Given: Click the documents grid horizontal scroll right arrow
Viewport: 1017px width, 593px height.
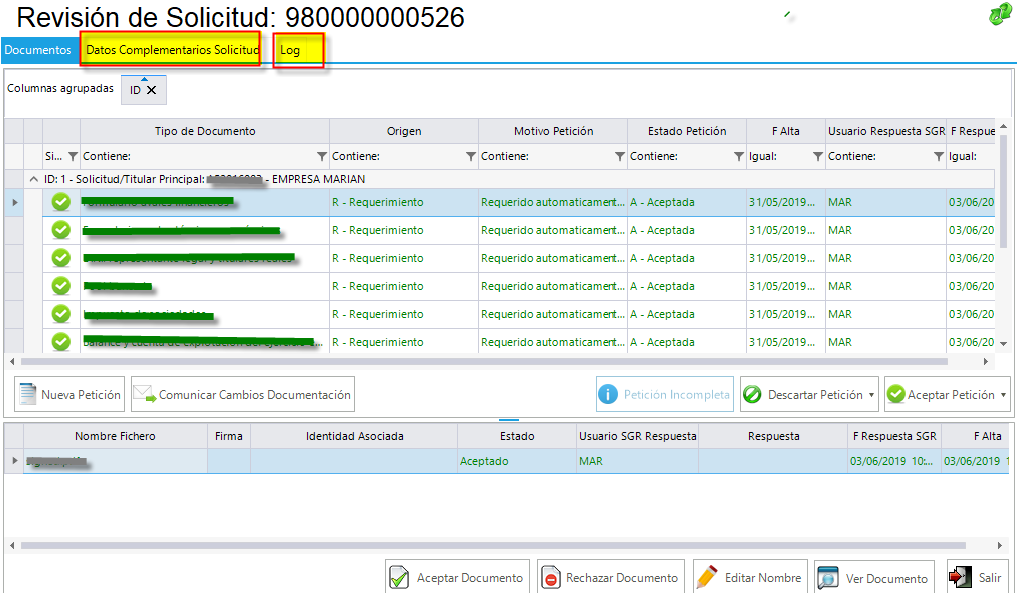Looking at the screenshot, I should coord(986,361).
